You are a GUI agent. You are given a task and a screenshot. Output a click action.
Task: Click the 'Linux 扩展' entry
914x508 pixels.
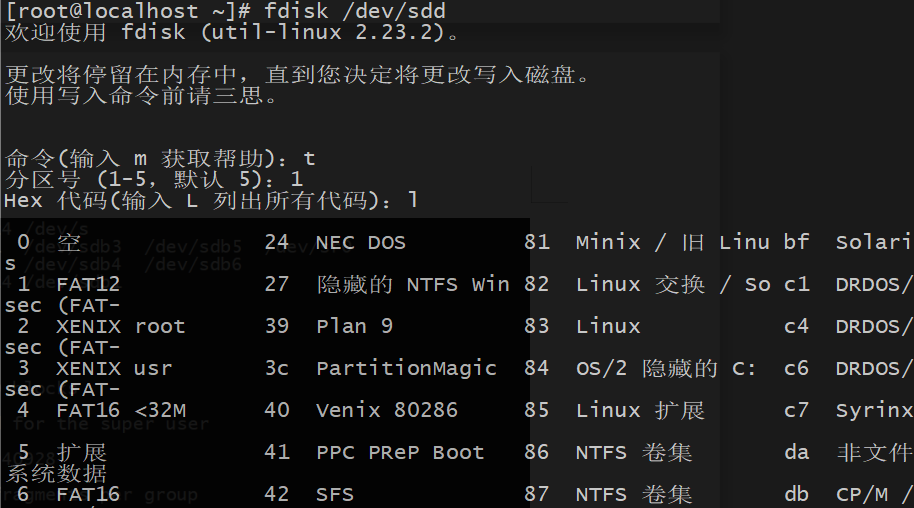click(640, 410)
